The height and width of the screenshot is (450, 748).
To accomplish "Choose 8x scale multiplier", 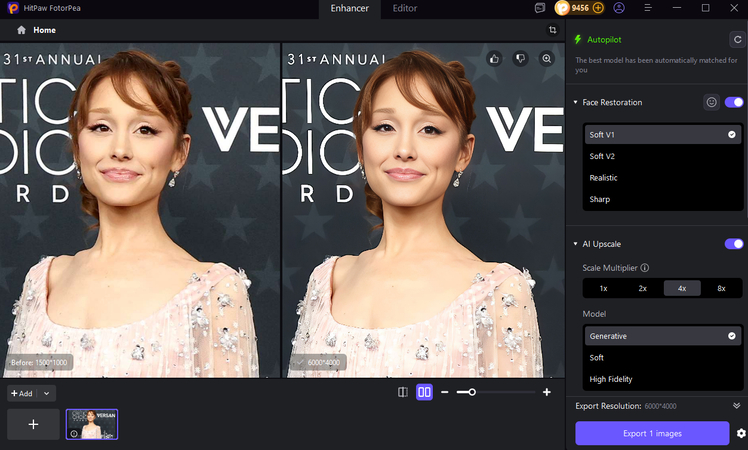I will [721, 288].
